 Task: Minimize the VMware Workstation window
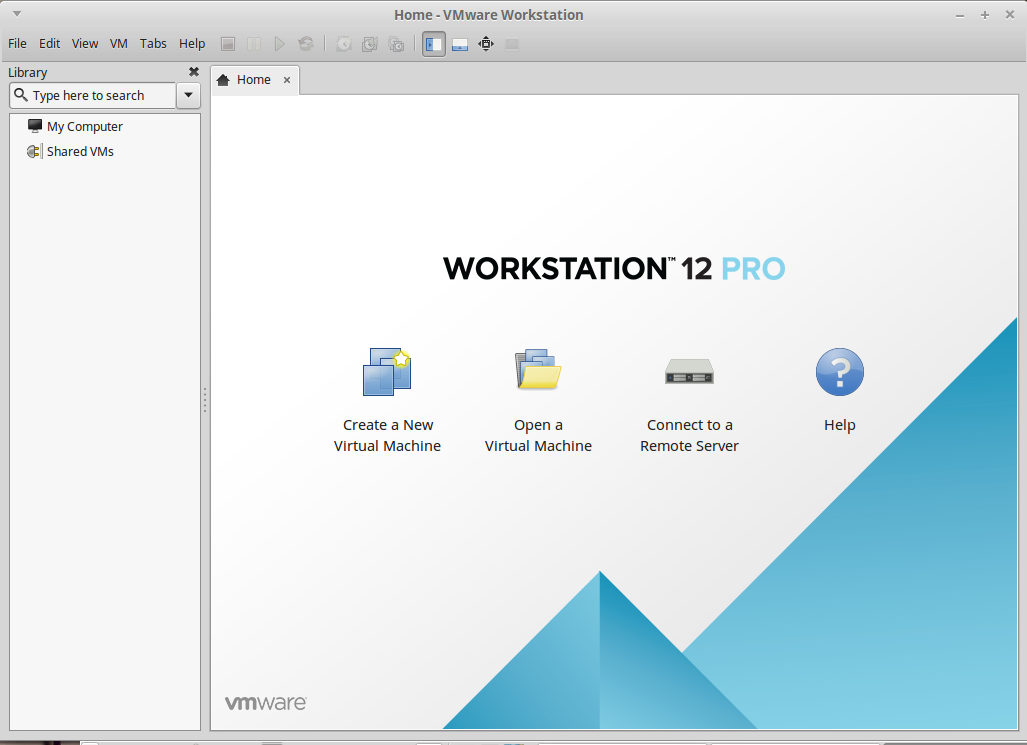(x=960, y=15)
